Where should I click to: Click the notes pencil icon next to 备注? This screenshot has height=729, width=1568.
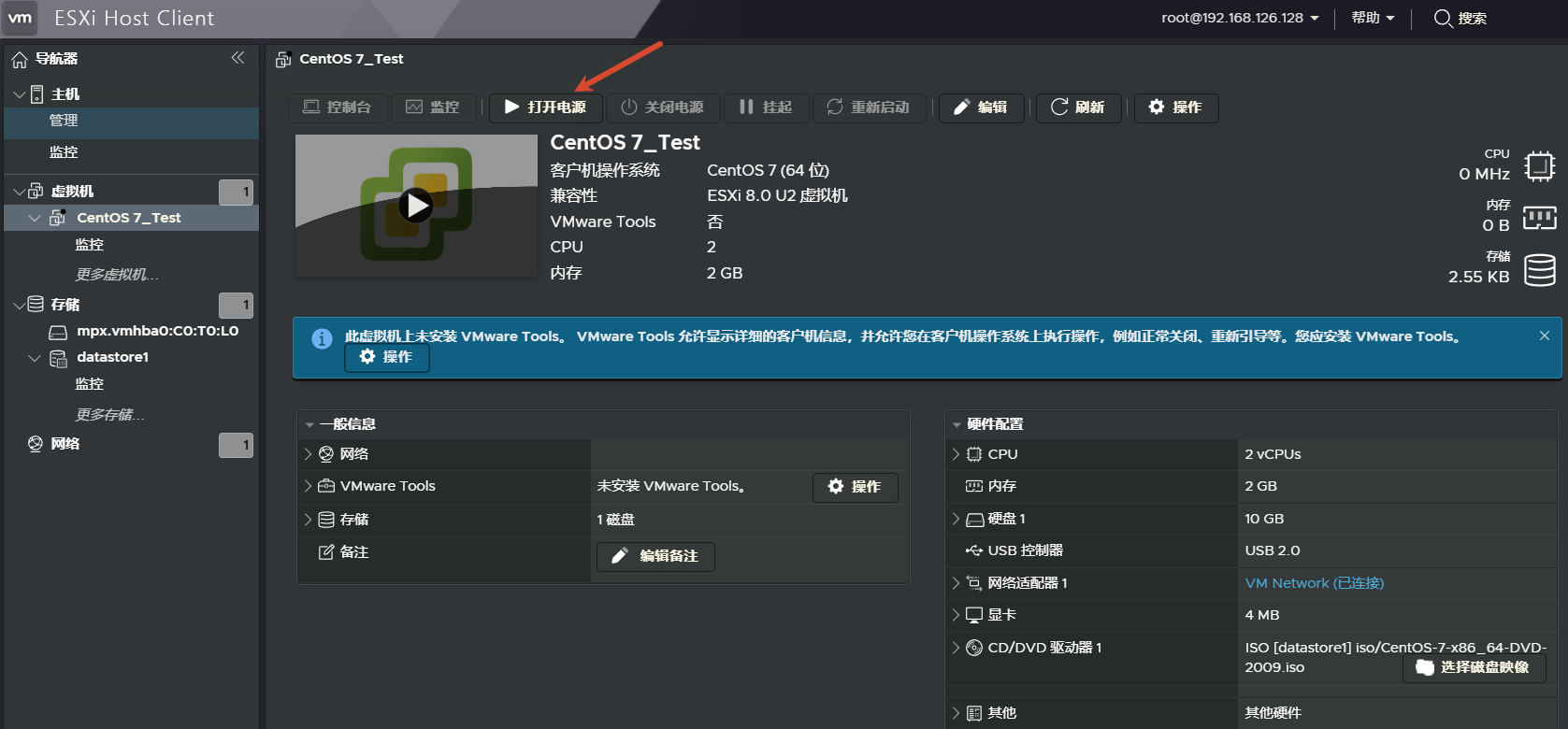tap(326, 552)
